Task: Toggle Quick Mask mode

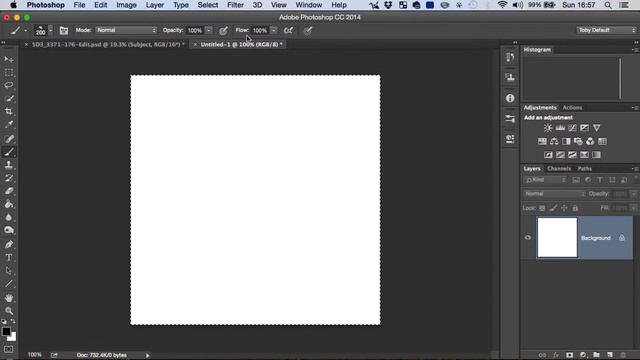Action: tap(9, 350)
